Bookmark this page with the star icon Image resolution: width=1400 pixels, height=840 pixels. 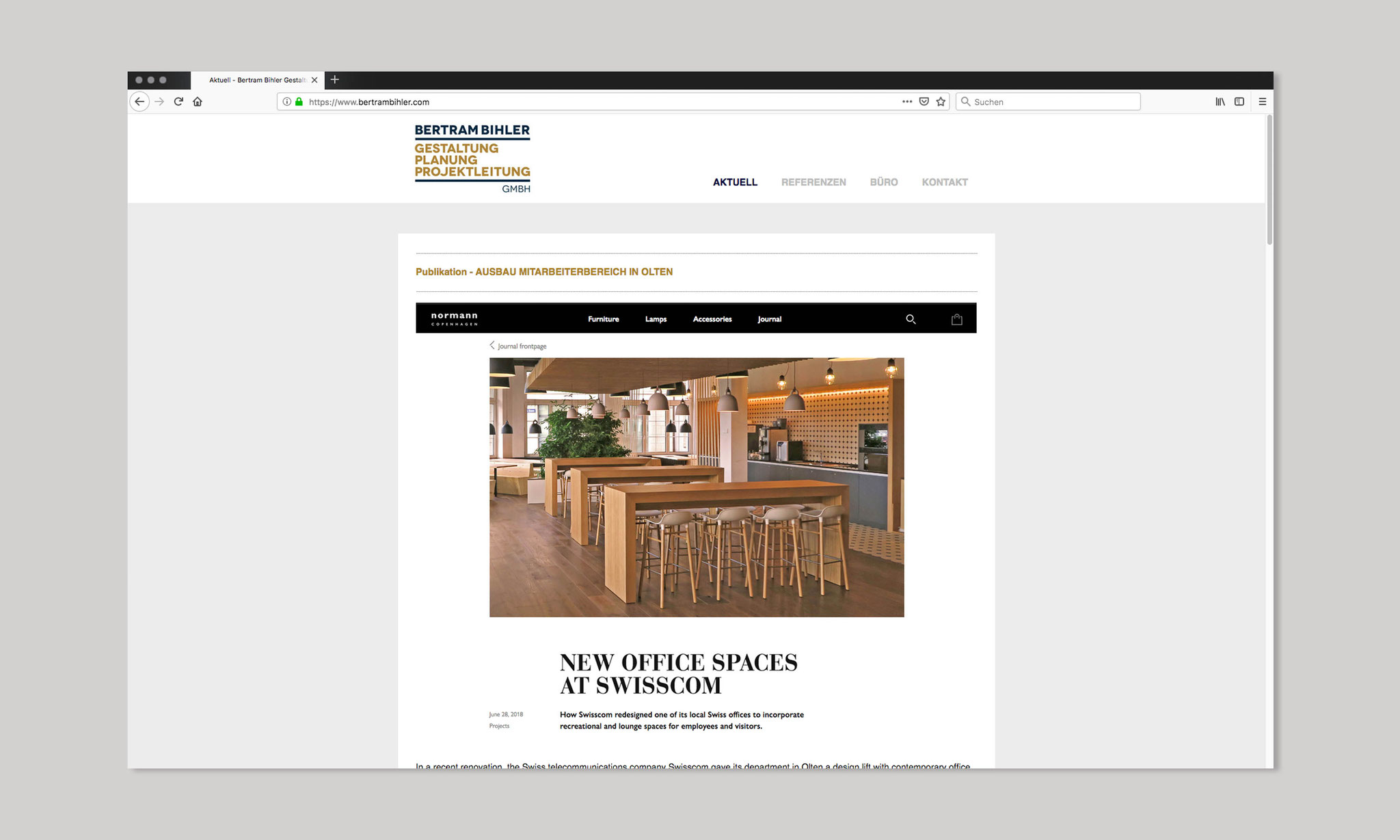click(x=941, y=102)
